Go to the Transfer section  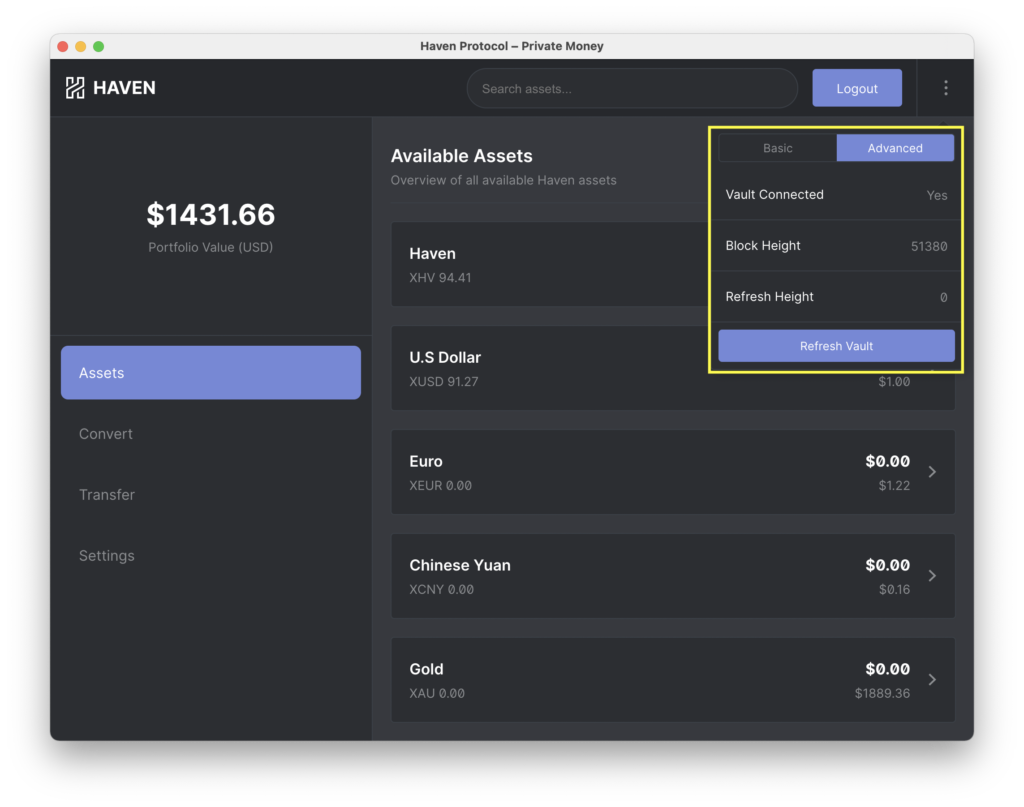pos(107,494)
